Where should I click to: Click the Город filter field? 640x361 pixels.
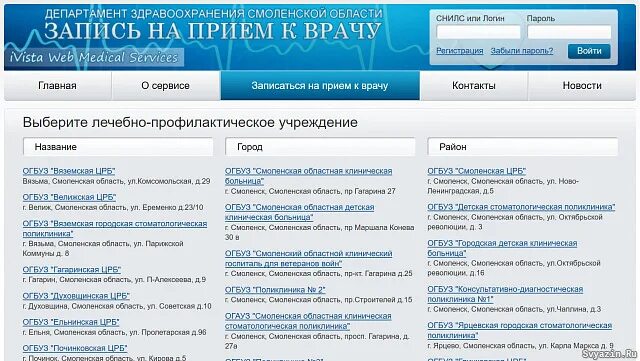(x=320, y=147)
